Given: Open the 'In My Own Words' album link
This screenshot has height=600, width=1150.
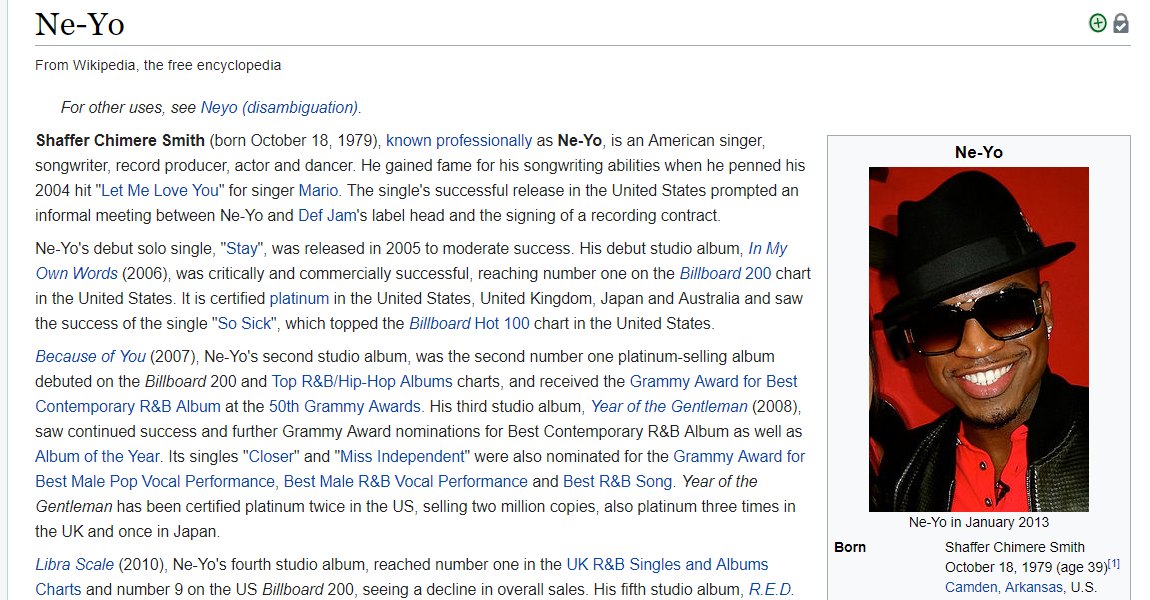Looking at the screenshot, I should [767, 248].
